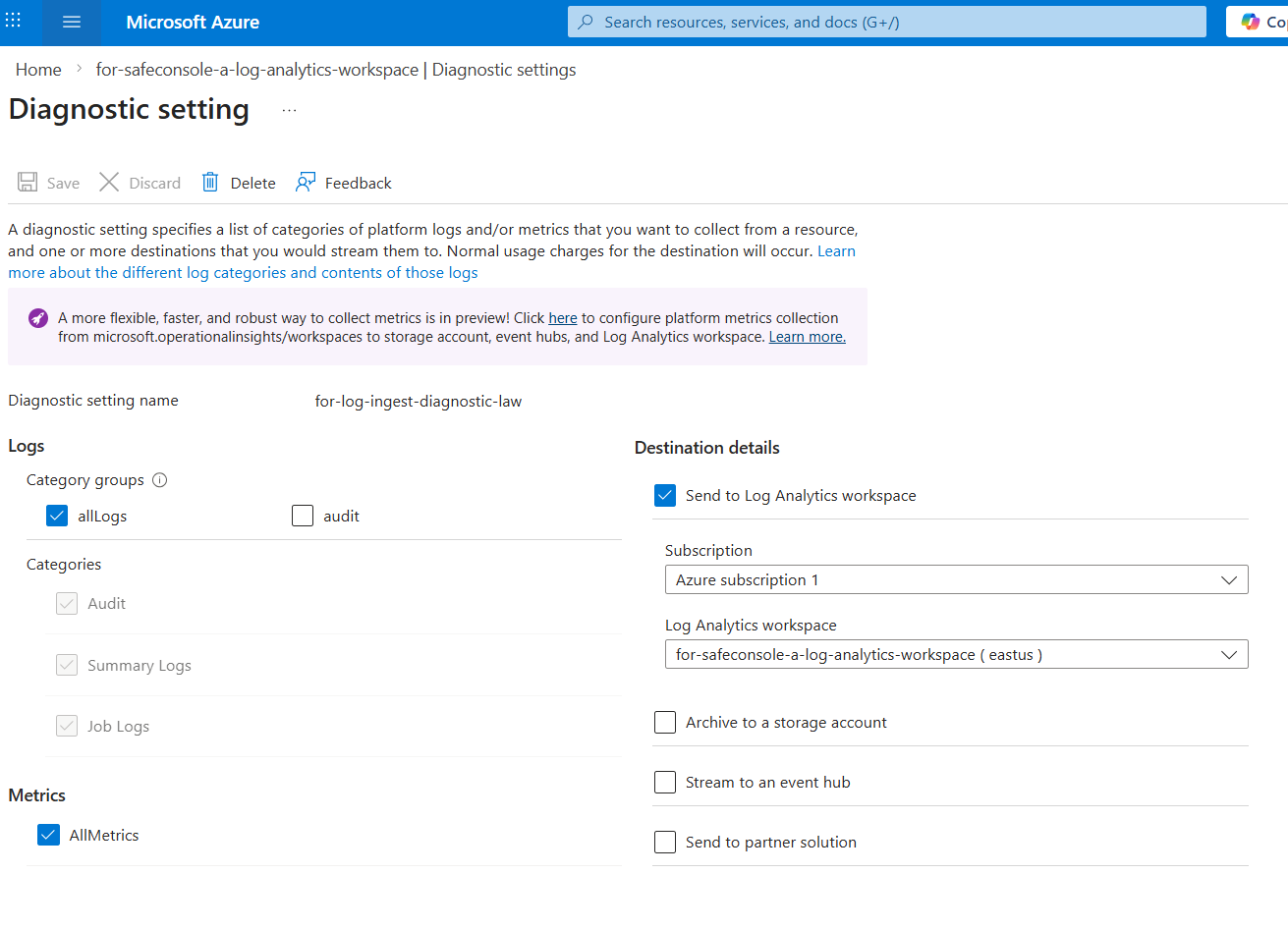Click the Metrics section heading

click(37, 795)
